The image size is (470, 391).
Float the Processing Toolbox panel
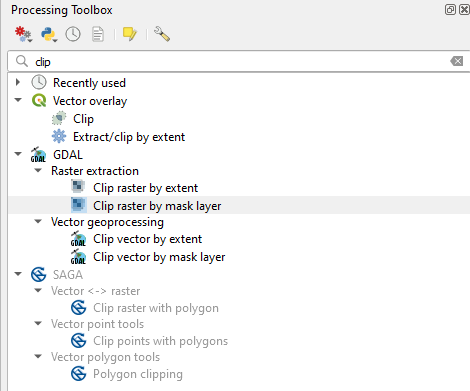click(x=450, y=10)
